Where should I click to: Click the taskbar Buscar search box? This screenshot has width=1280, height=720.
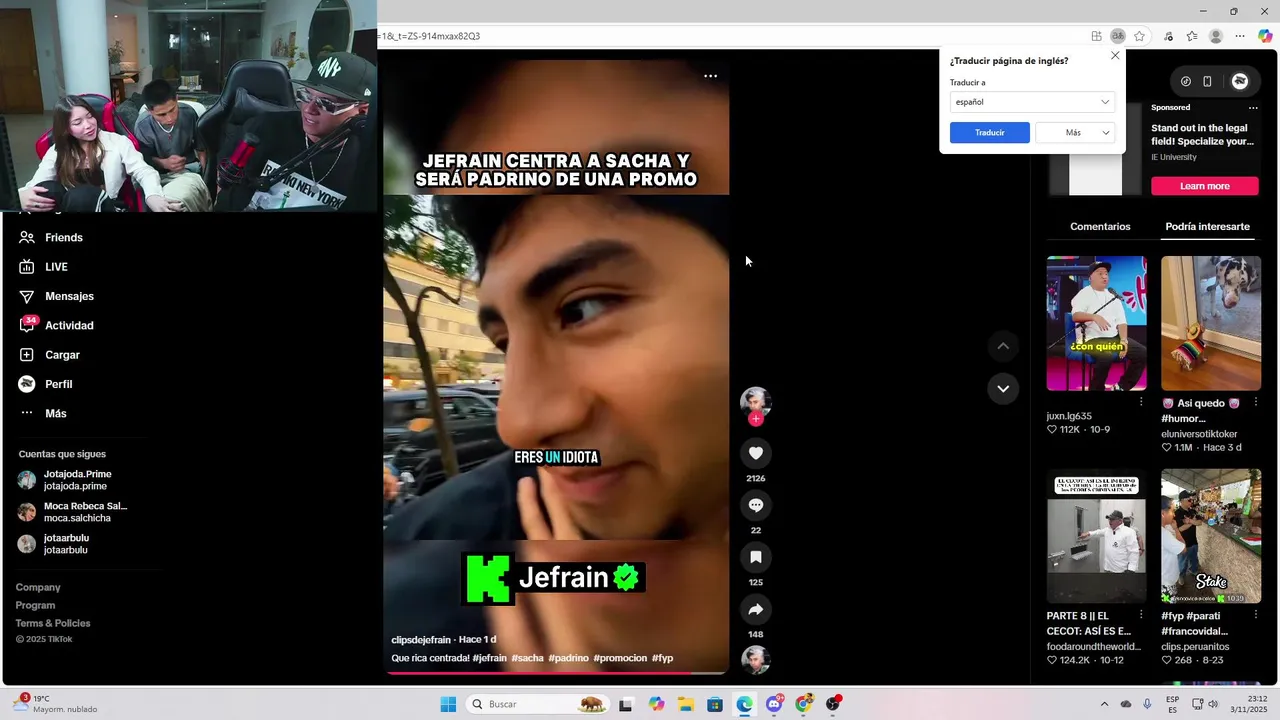click(x=538, y=704)
